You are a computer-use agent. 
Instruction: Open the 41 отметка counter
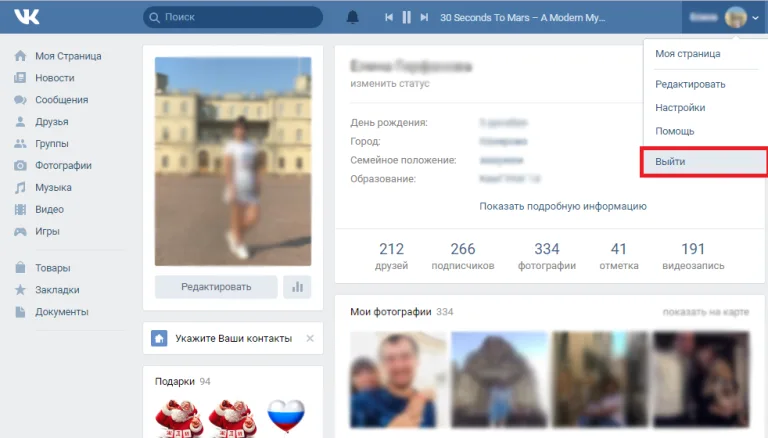pyautogui.click(x=619, y=256)
